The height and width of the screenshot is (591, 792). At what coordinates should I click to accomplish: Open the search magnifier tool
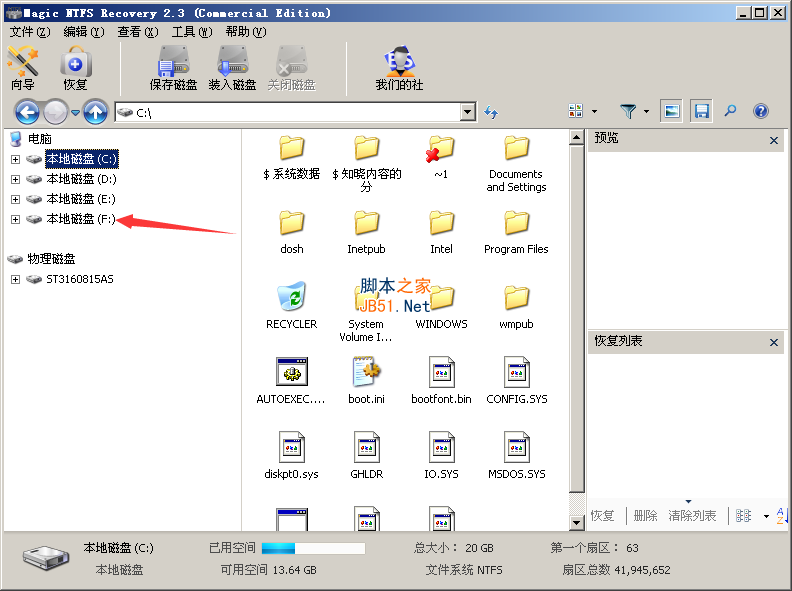coord(730,111)
